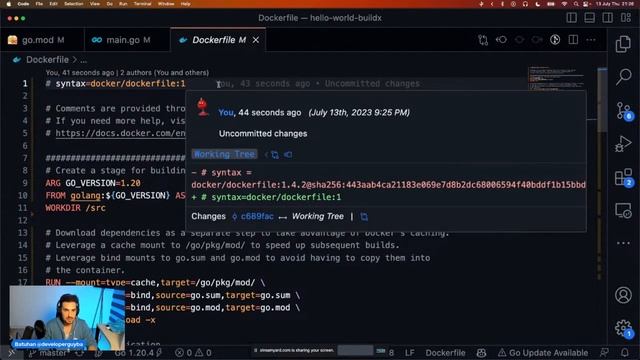
Task: Click Open Changes with Previous Revision icon
Action: point(501,40)
